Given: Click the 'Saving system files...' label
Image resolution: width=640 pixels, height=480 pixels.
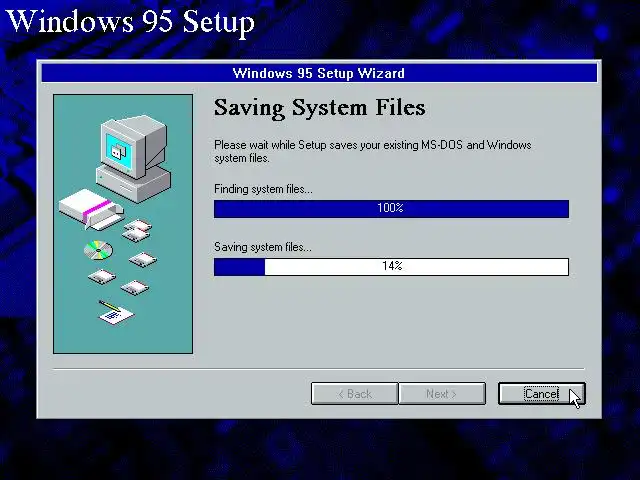Looking at the screenshot, I should pos(263,247).
